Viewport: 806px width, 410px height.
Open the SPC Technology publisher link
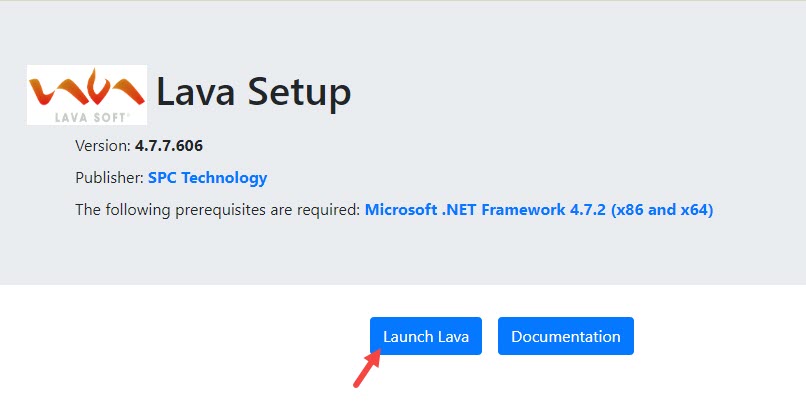point(207,178)
